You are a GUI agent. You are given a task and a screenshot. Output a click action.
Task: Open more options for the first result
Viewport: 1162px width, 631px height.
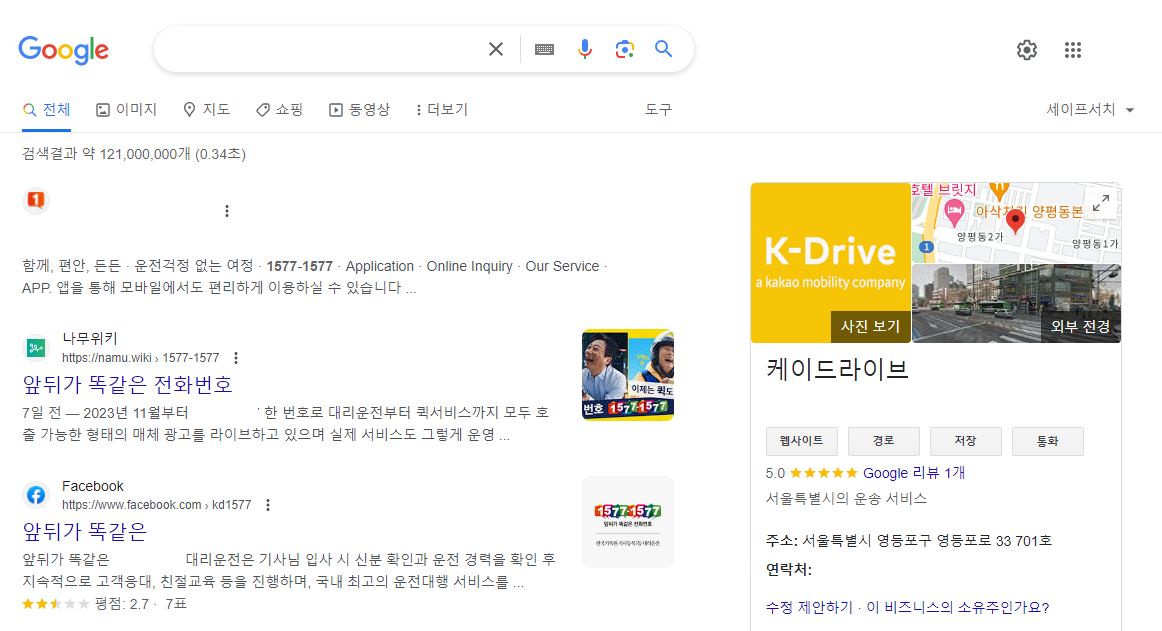click(227, 211)
